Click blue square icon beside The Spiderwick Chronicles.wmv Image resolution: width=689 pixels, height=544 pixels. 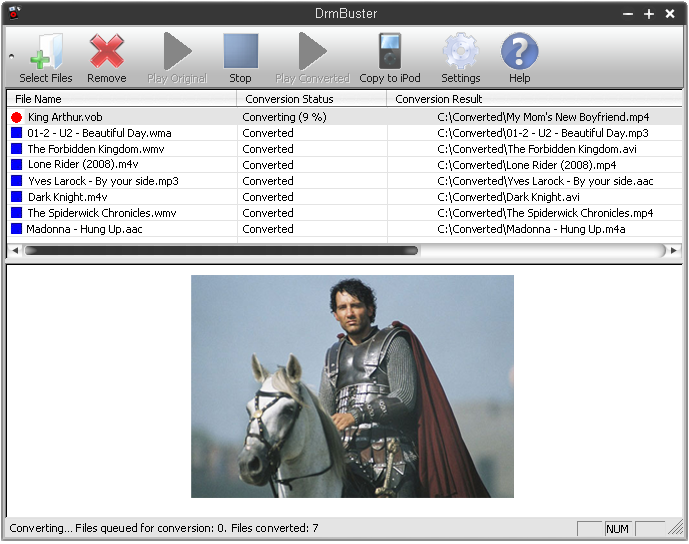click(x=17, y=213)
